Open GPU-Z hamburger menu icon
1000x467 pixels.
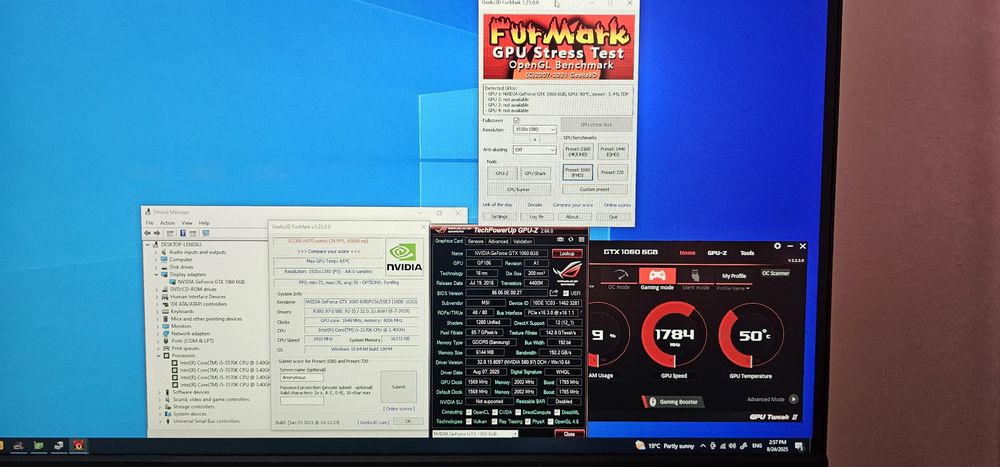tap(581, 240)
